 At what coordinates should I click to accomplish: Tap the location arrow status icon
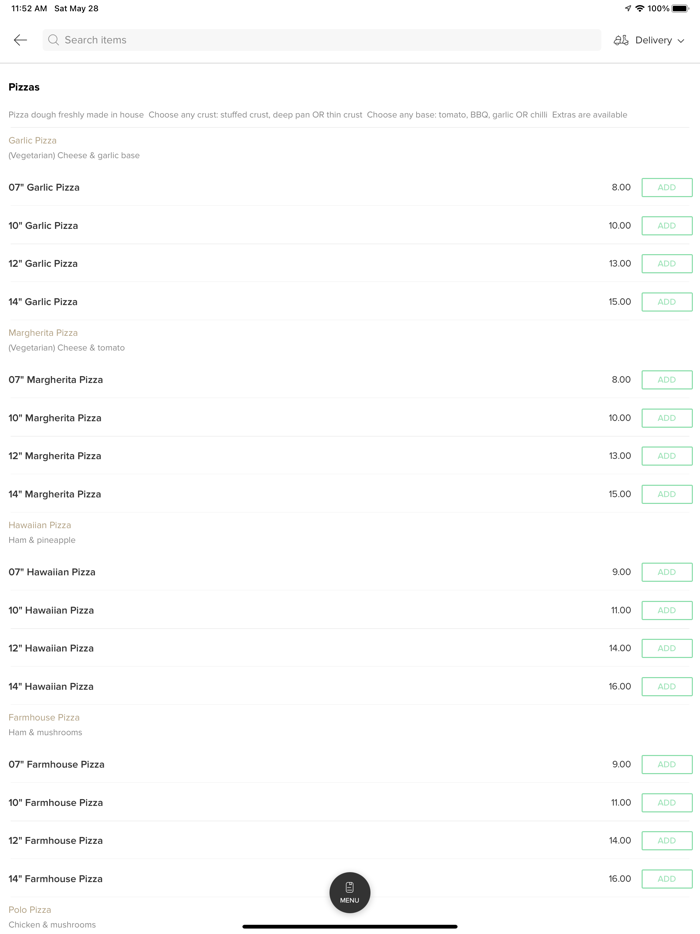pyautogui.click(x=628, y=9)
